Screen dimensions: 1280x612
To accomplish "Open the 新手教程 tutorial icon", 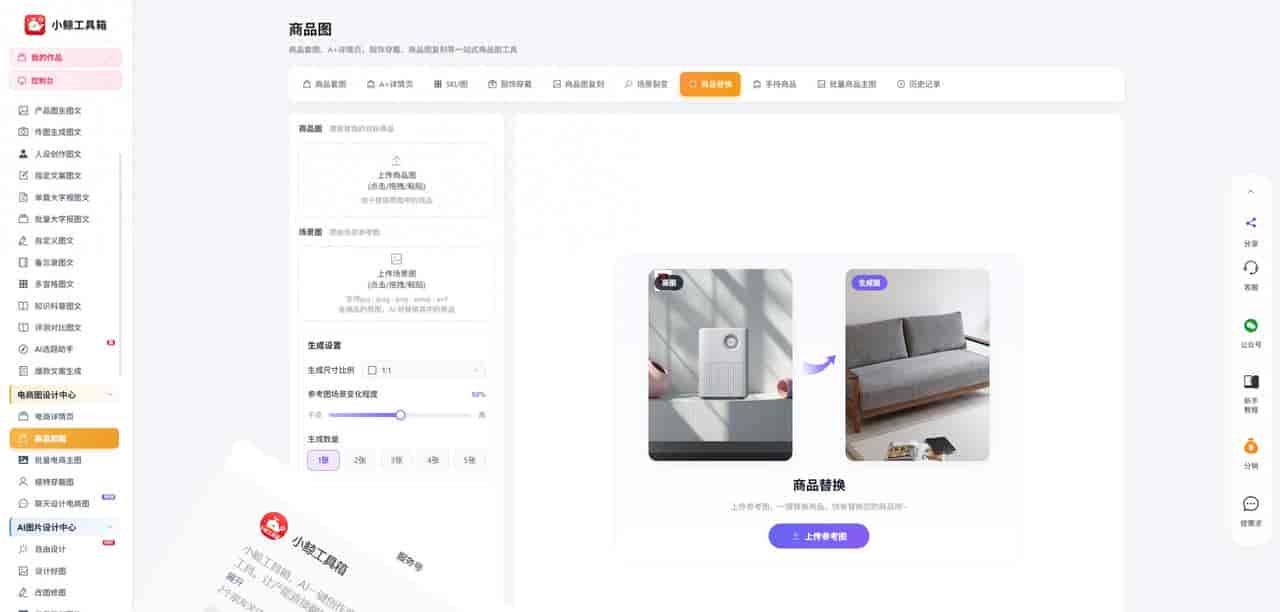I will [x=1250, y=381].
